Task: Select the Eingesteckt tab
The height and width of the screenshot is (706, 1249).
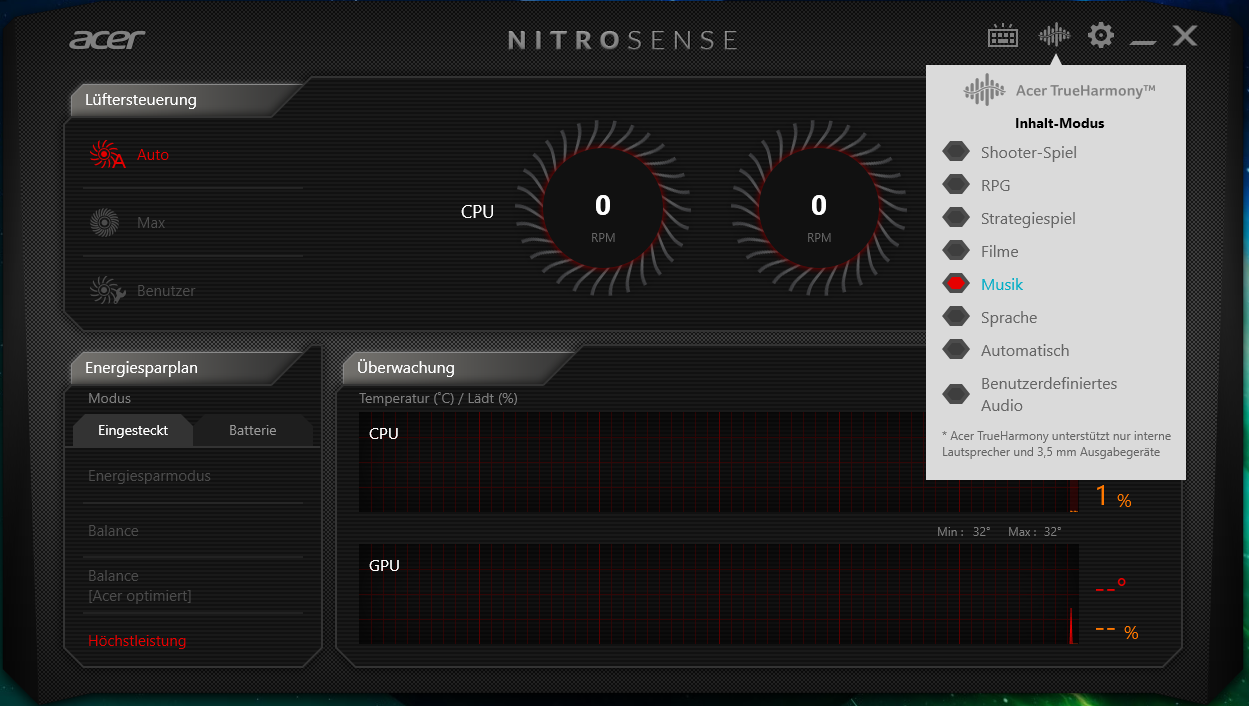Action: pos(132,431)
